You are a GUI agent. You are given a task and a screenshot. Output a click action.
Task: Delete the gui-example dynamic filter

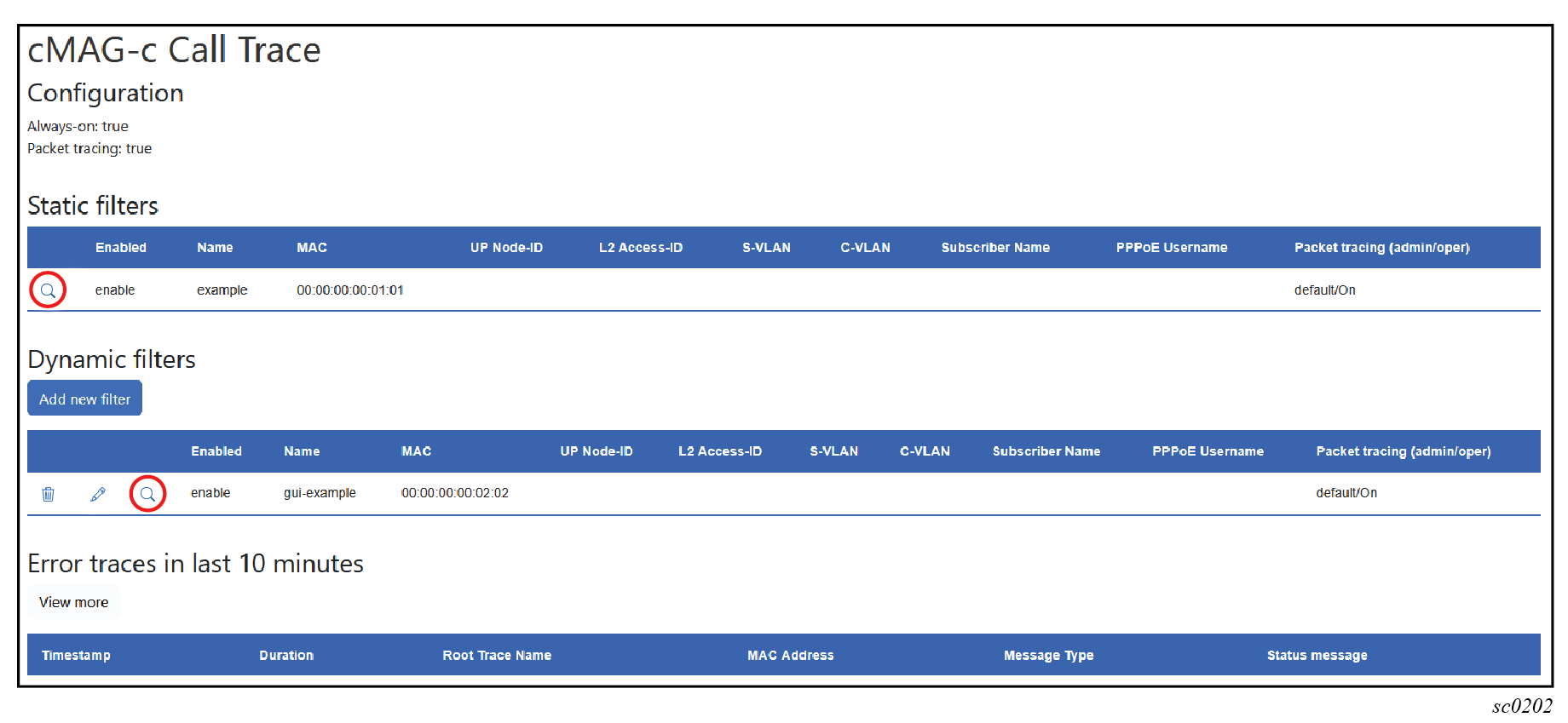[x=49, y=494]
